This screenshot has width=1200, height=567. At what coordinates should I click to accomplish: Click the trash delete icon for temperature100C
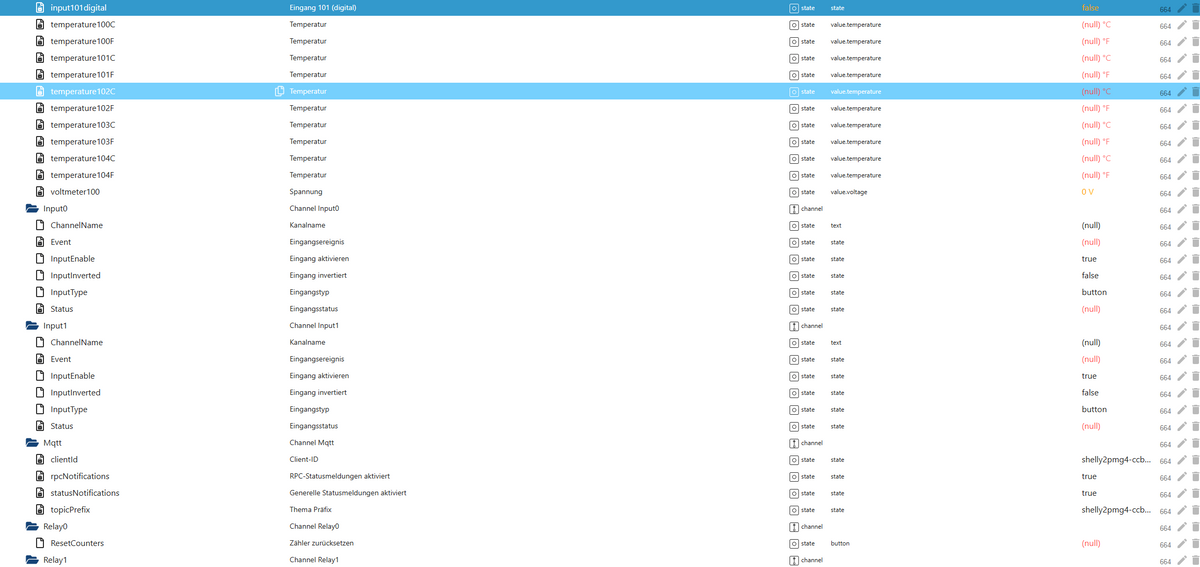point(1195,25)
